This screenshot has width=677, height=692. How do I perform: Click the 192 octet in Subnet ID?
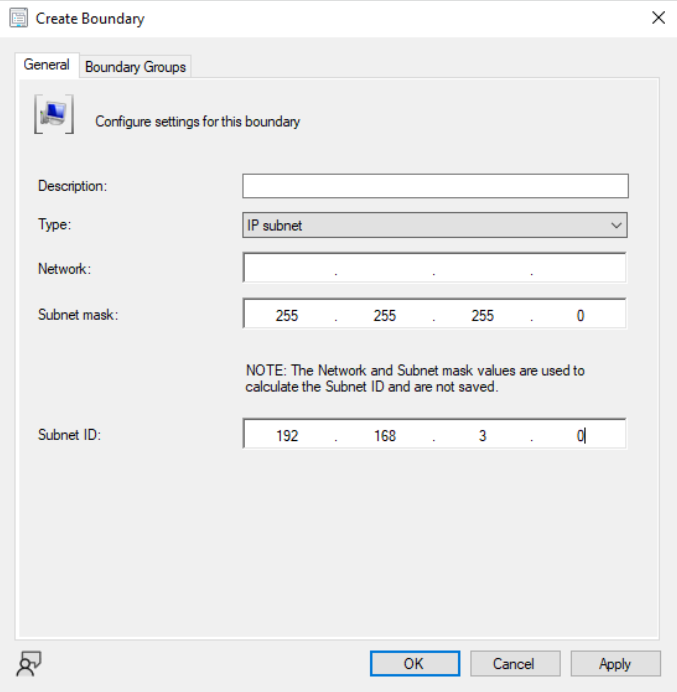tap(288, 436)
